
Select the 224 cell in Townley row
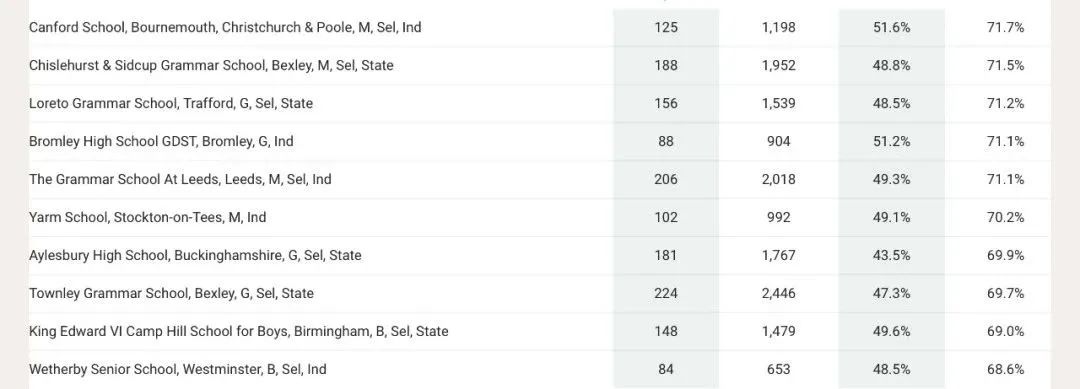[666, 293]
